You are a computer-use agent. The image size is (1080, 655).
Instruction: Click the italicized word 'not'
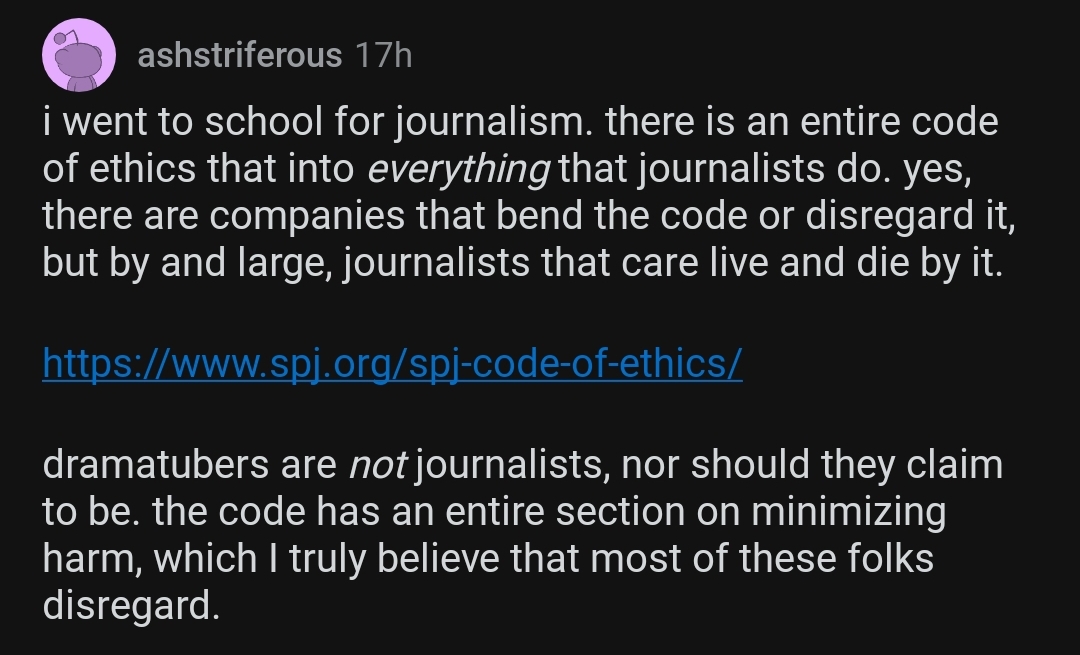click(377, 464)
